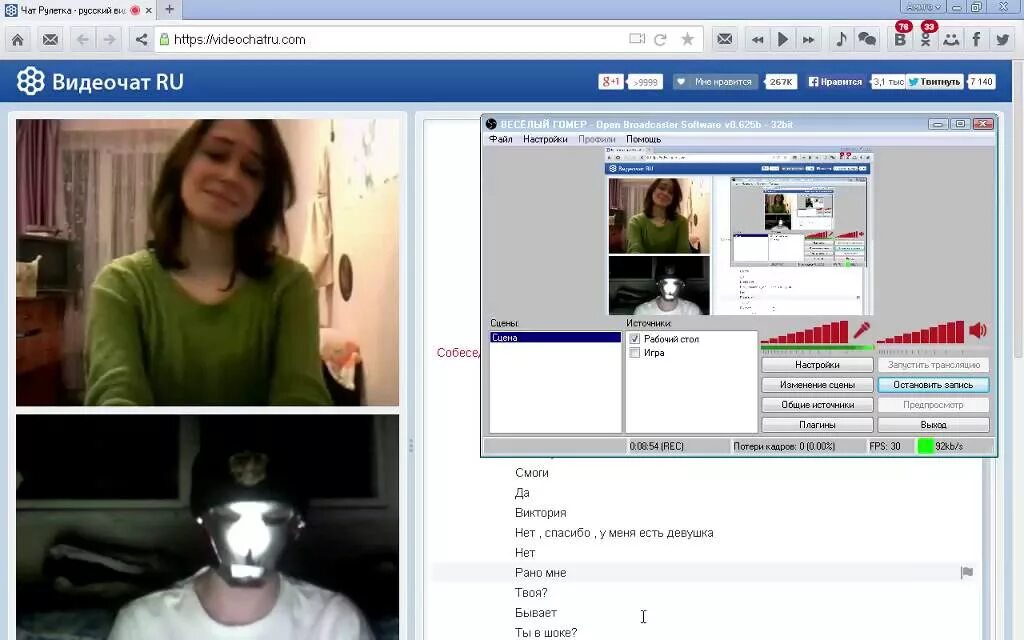Viewport: 1024px width, 640px height.
Task: Click the play media button in toolbar
Action: point(782,40)
